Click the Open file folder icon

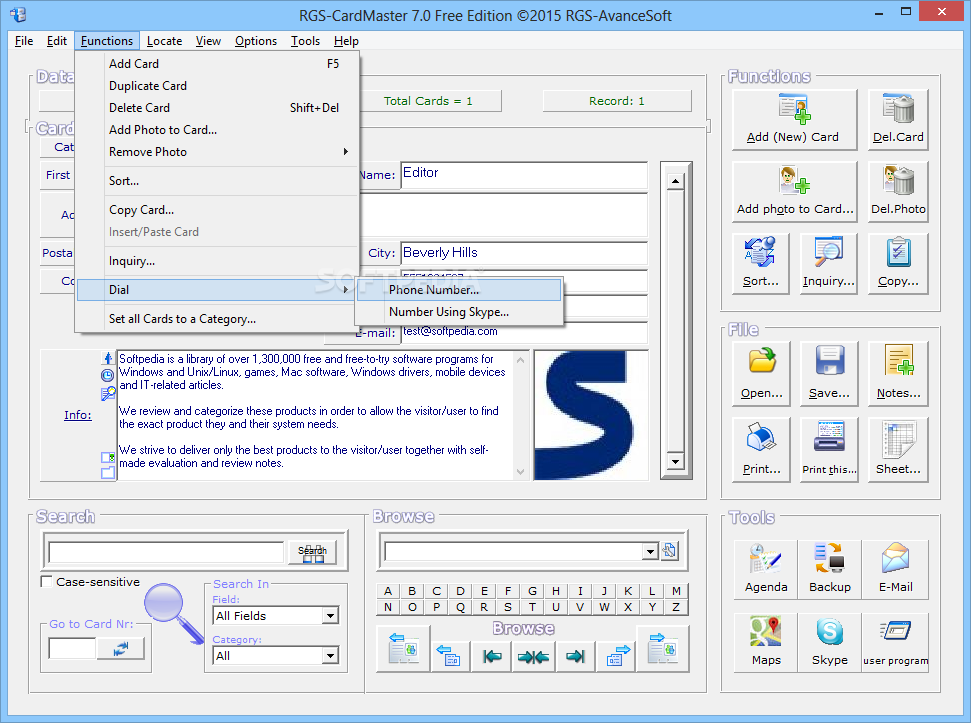(761, 373)
